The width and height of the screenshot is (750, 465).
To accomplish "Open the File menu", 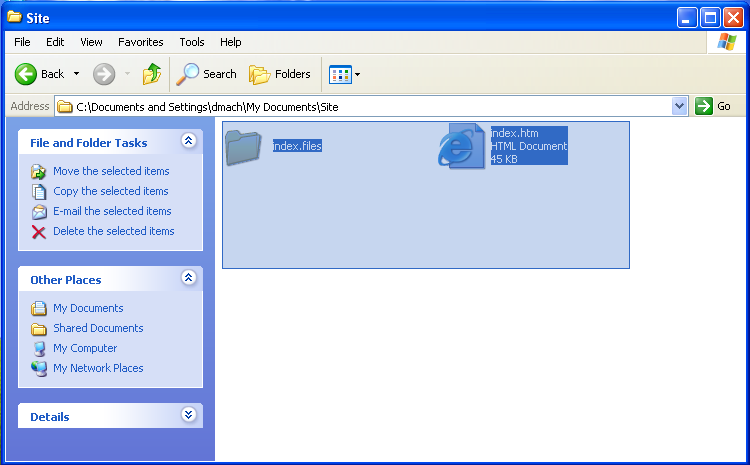I will tap(22, 42).
